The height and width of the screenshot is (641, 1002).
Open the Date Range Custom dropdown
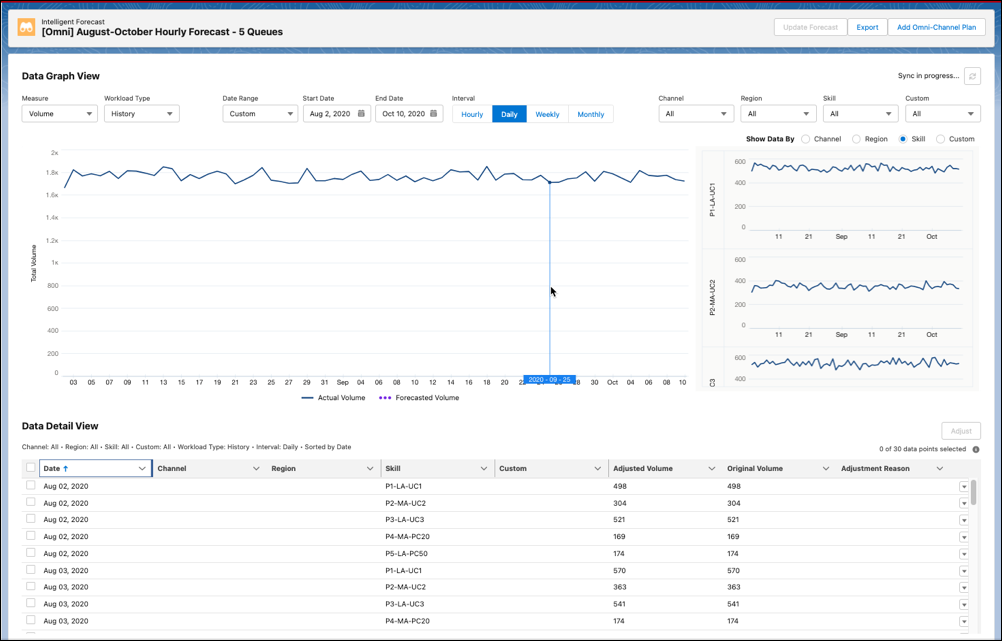point(260,114)
